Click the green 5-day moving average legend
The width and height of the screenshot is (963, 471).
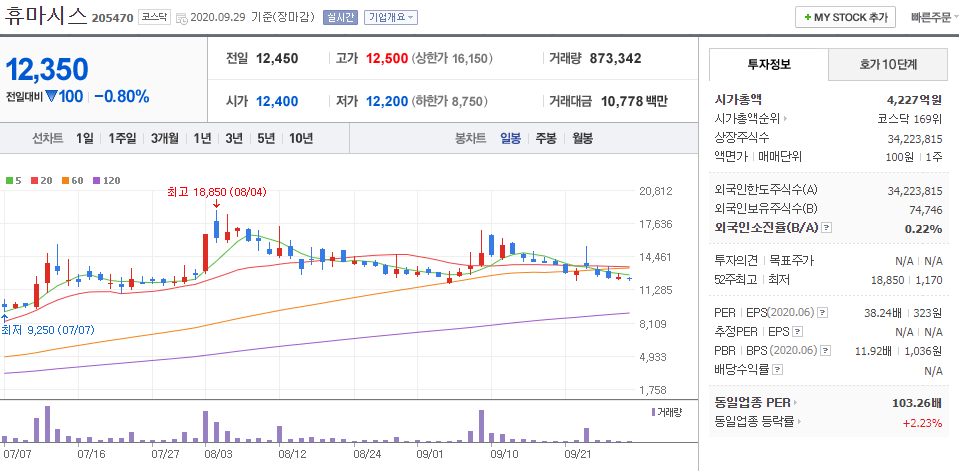click(14, 181)
